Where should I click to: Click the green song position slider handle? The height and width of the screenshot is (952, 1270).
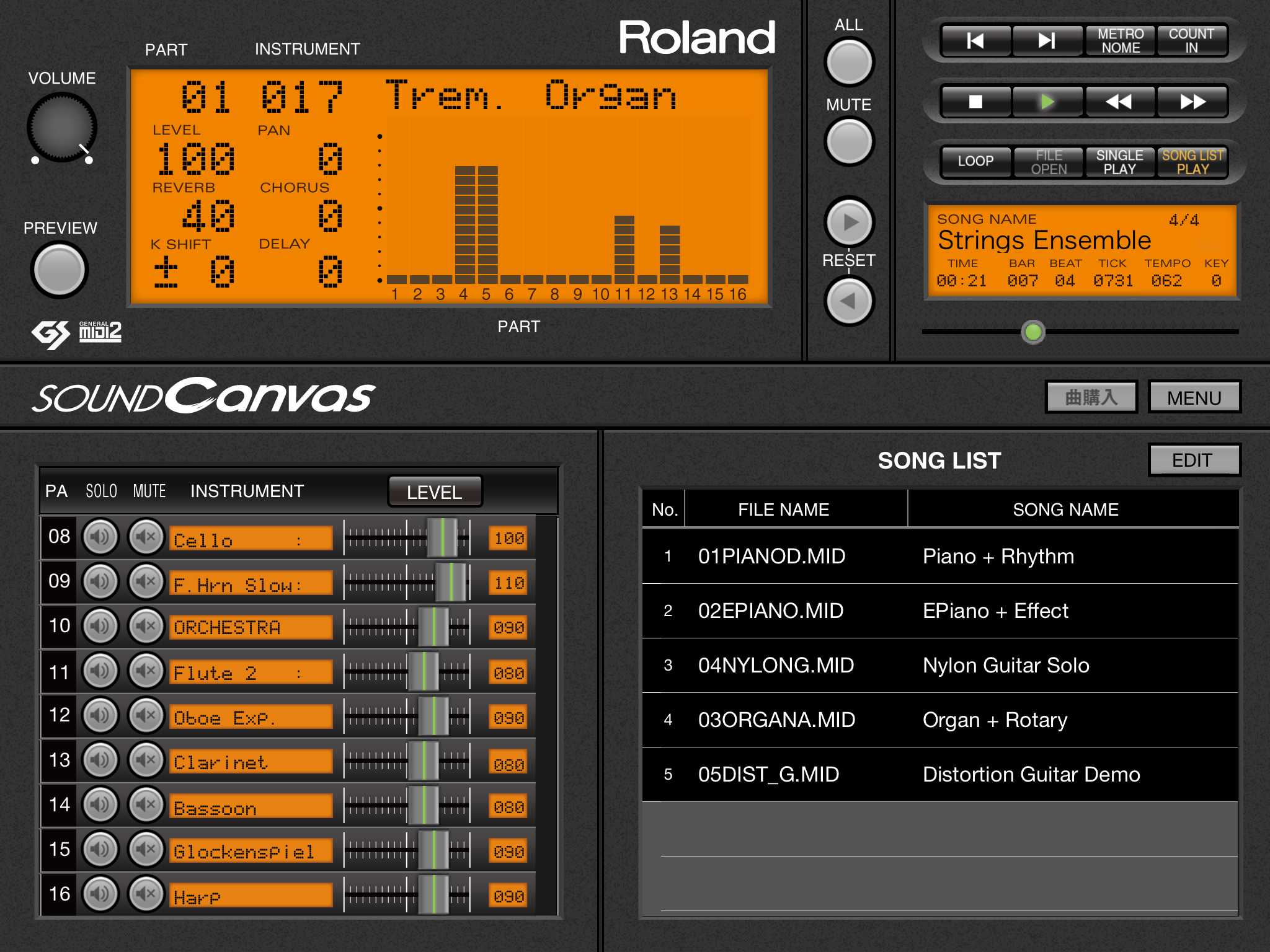[1033, 332]
